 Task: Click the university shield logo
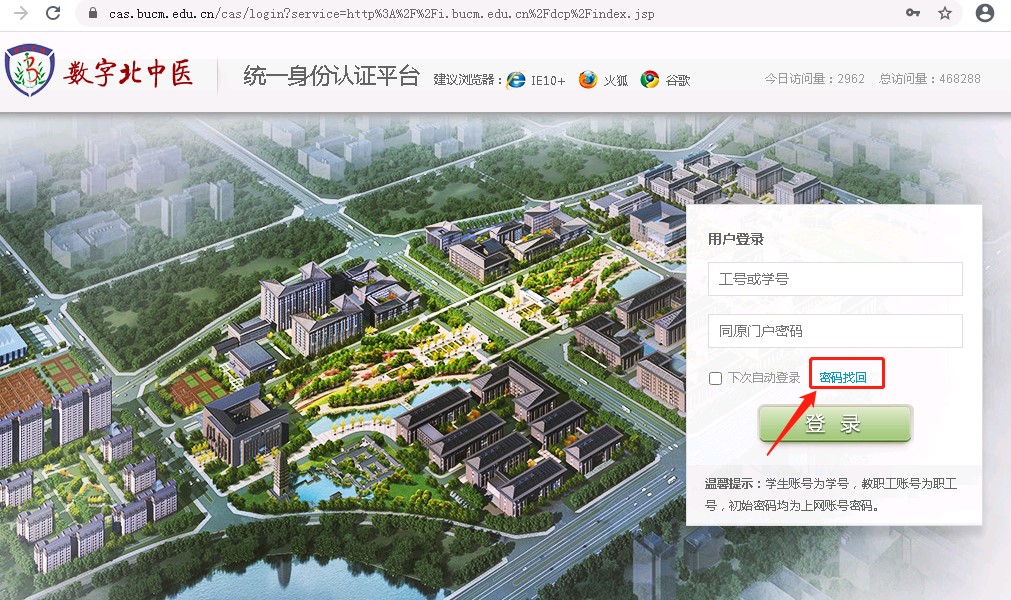pyautogui.click(x=30, y=71)
